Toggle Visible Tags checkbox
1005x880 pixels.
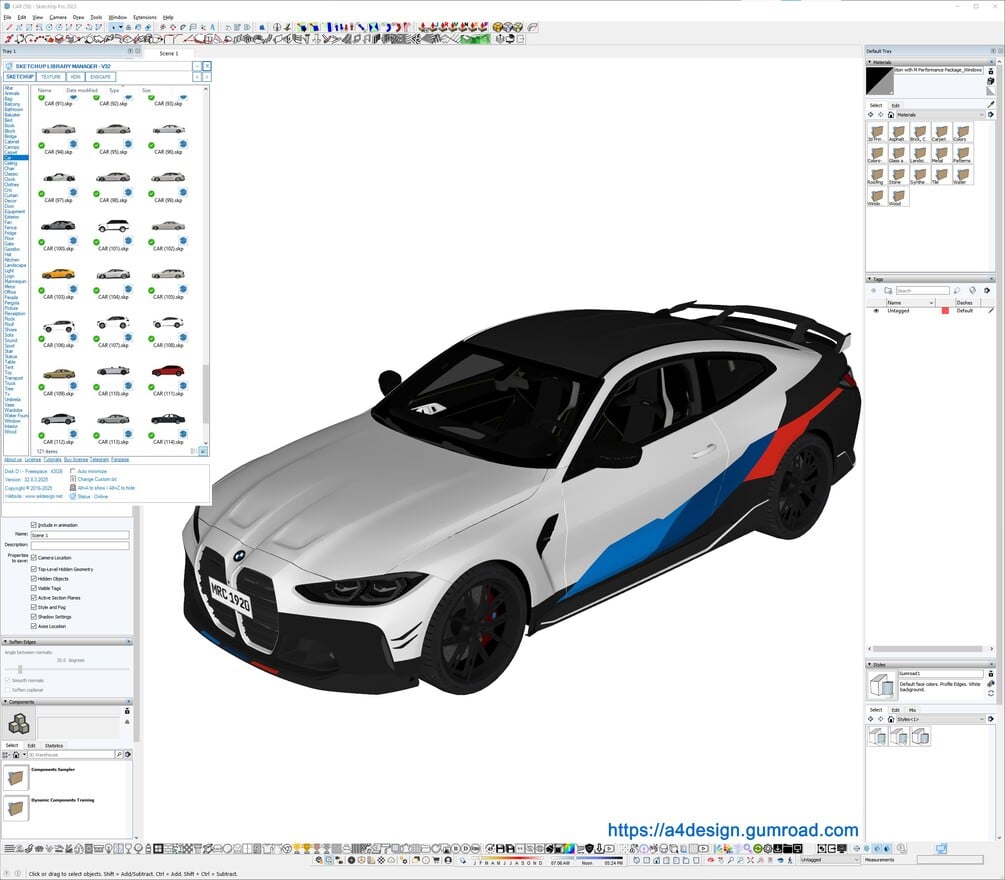tap(34, 588)
